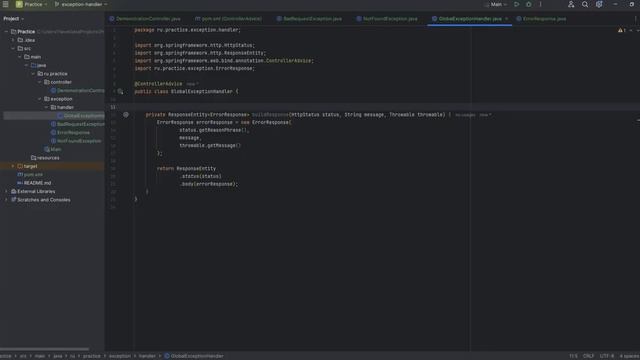Image resolution: width=640 pixels, height=360 pixels.
Task: Click the import ErrorResponse line
Action: (194, 68)
